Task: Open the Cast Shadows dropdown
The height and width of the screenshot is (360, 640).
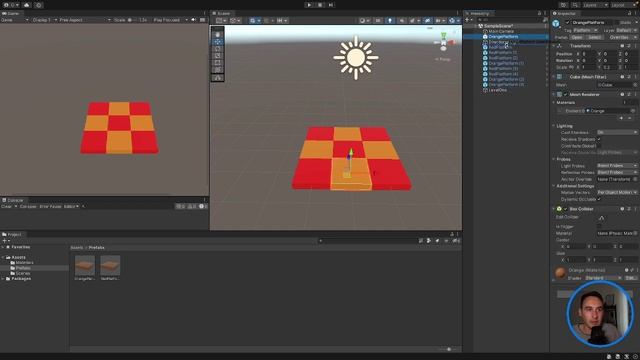Action: pyautogui.click(x=617, y=133)
